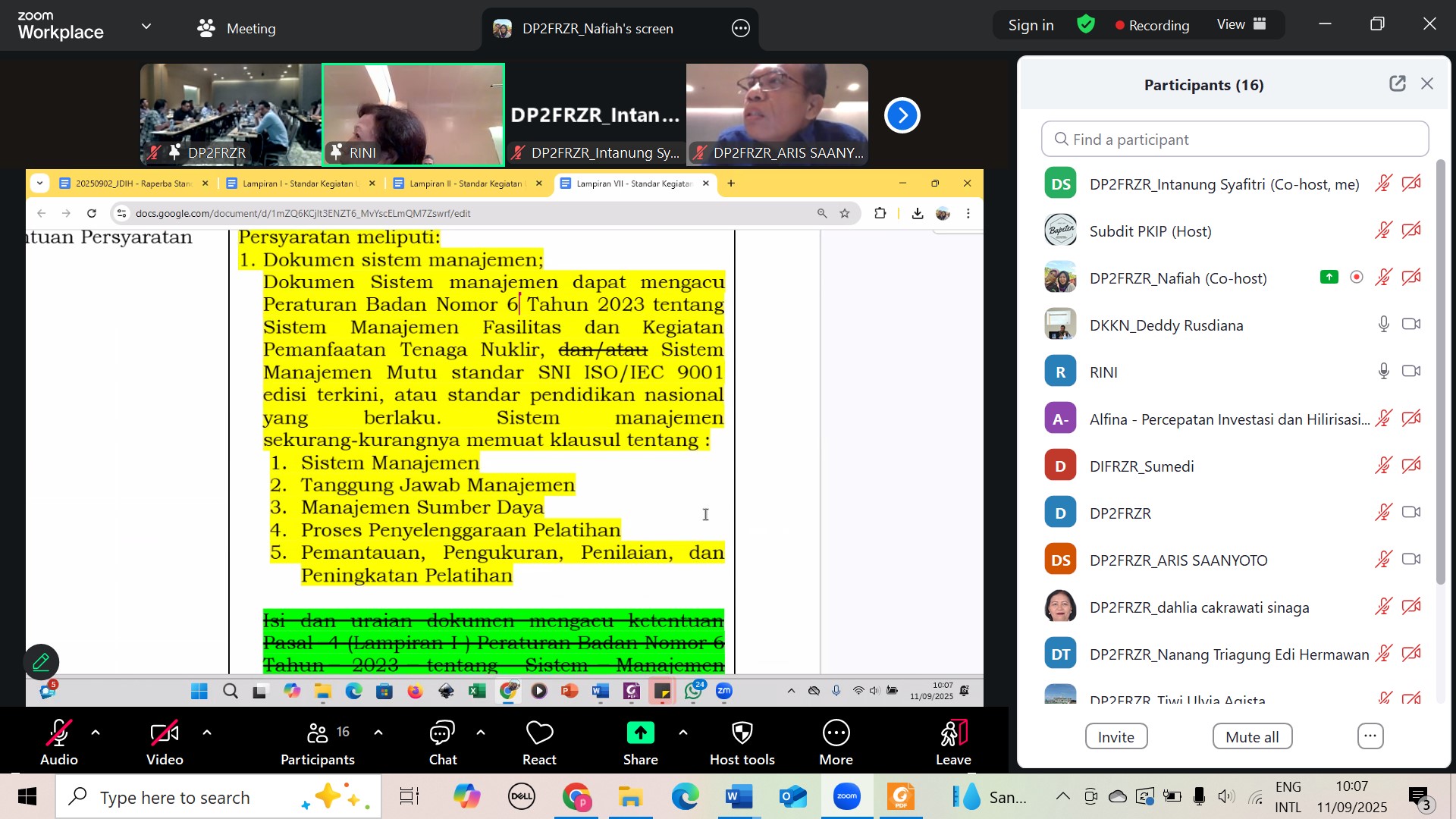Click the green Share screen icon

coord(640,733)
